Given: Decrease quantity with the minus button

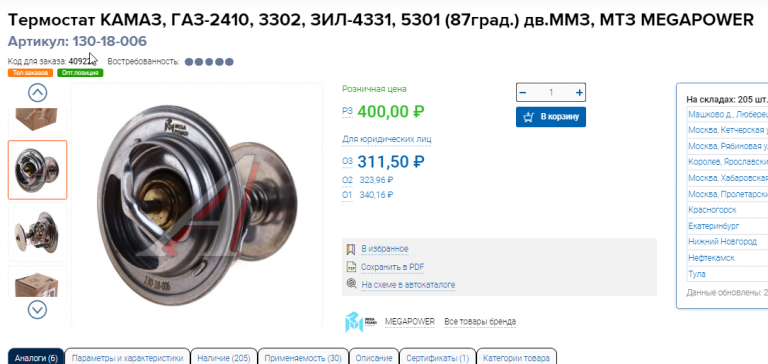Looking at the screenshot, I should [x=523, y=93].
